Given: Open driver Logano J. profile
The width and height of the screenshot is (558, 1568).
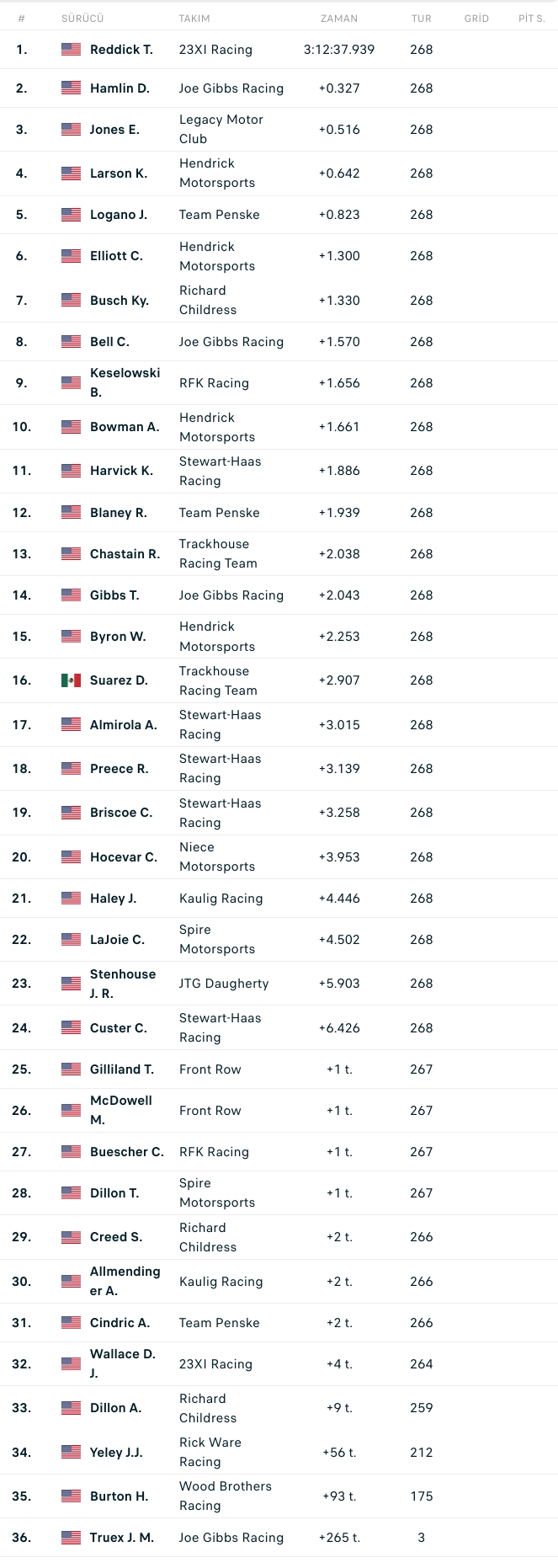Looking at the screenshot, I should pos(119,215).
